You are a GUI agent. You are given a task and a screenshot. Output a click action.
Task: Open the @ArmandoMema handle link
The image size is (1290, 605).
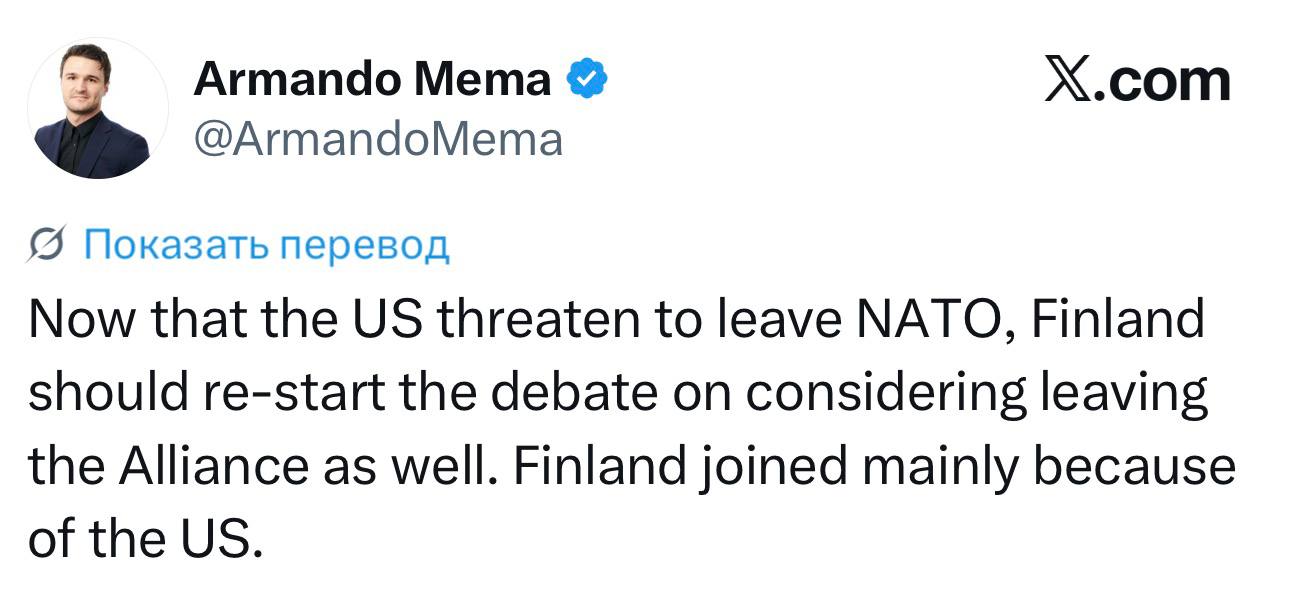[x=378, y=140]
